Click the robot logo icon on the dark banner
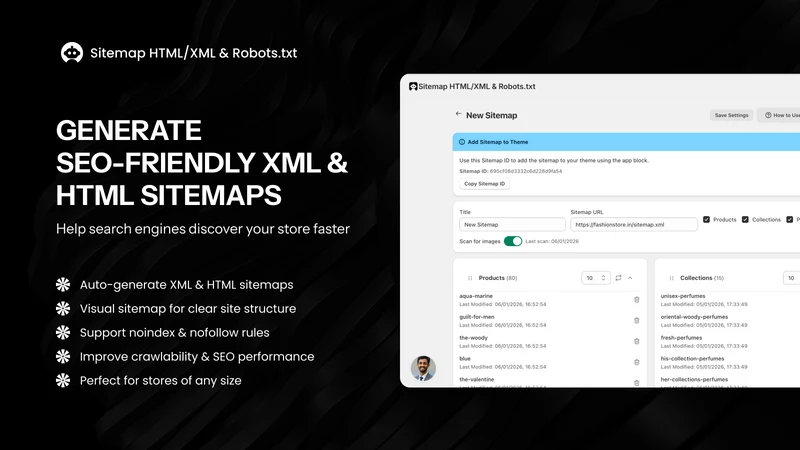 click(72, 53)
